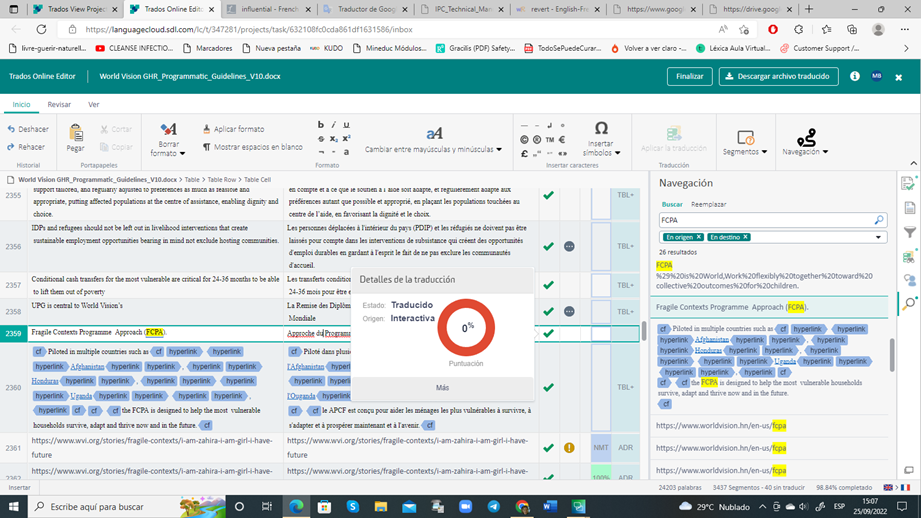
Task: Open the MB user avatar
Action: pos(876,76)
